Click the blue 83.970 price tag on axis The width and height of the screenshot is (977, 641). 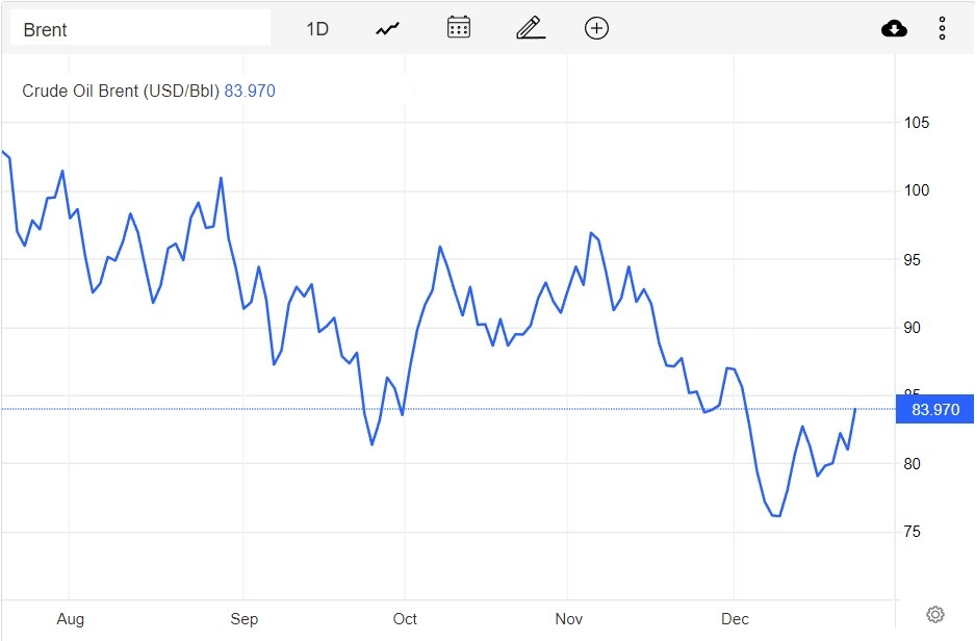[935, 409]
